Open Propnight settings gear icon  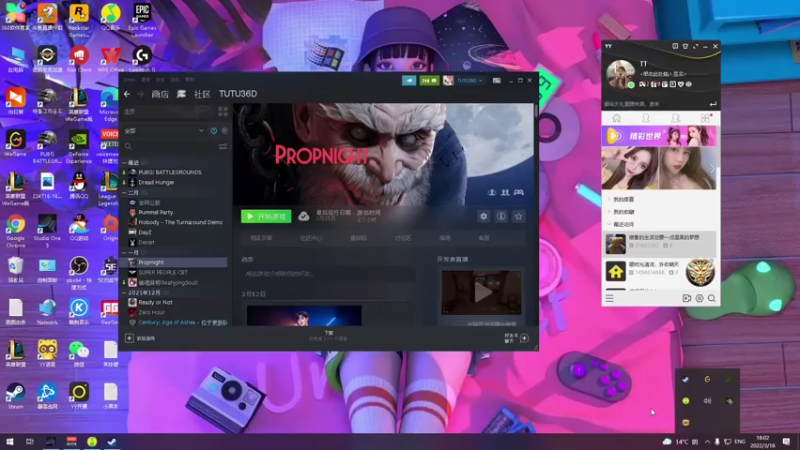pyautogui.click(x=484, y=216)
